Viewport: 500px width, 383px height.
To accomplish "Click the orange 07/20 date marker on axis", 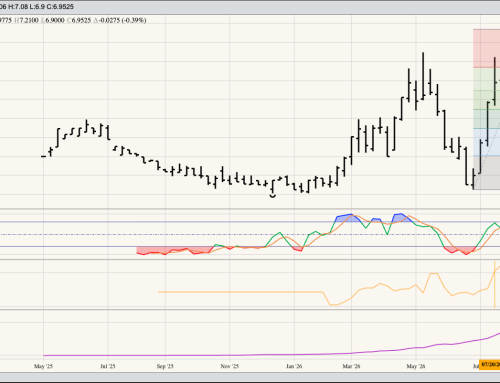I will pyautogui.click(x=490, y=365).
